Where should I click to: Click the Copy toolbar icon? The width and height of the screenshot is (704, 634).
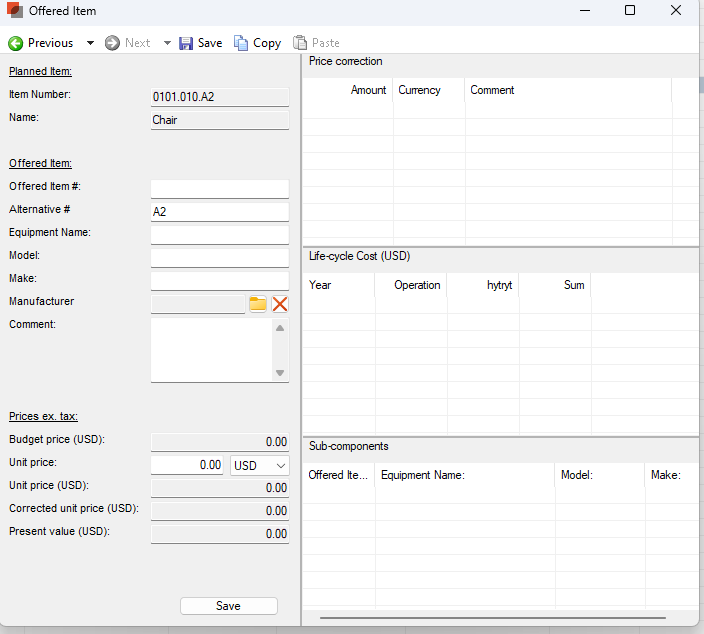coord(241,43)
